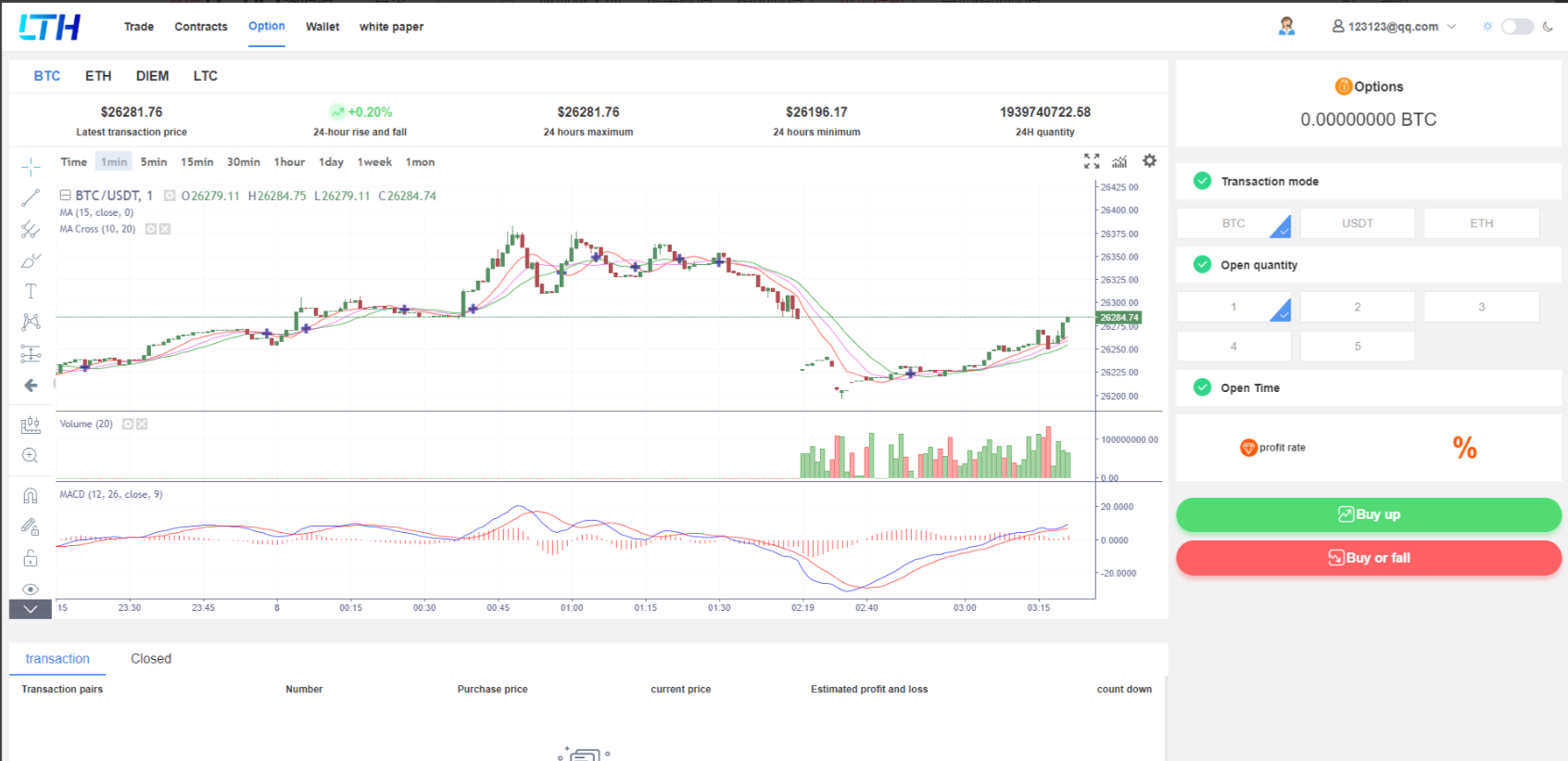Pick the text annotation tool
Image resolution: width=1568 pixels, height=761 pixels.
(x=31, y=291)
